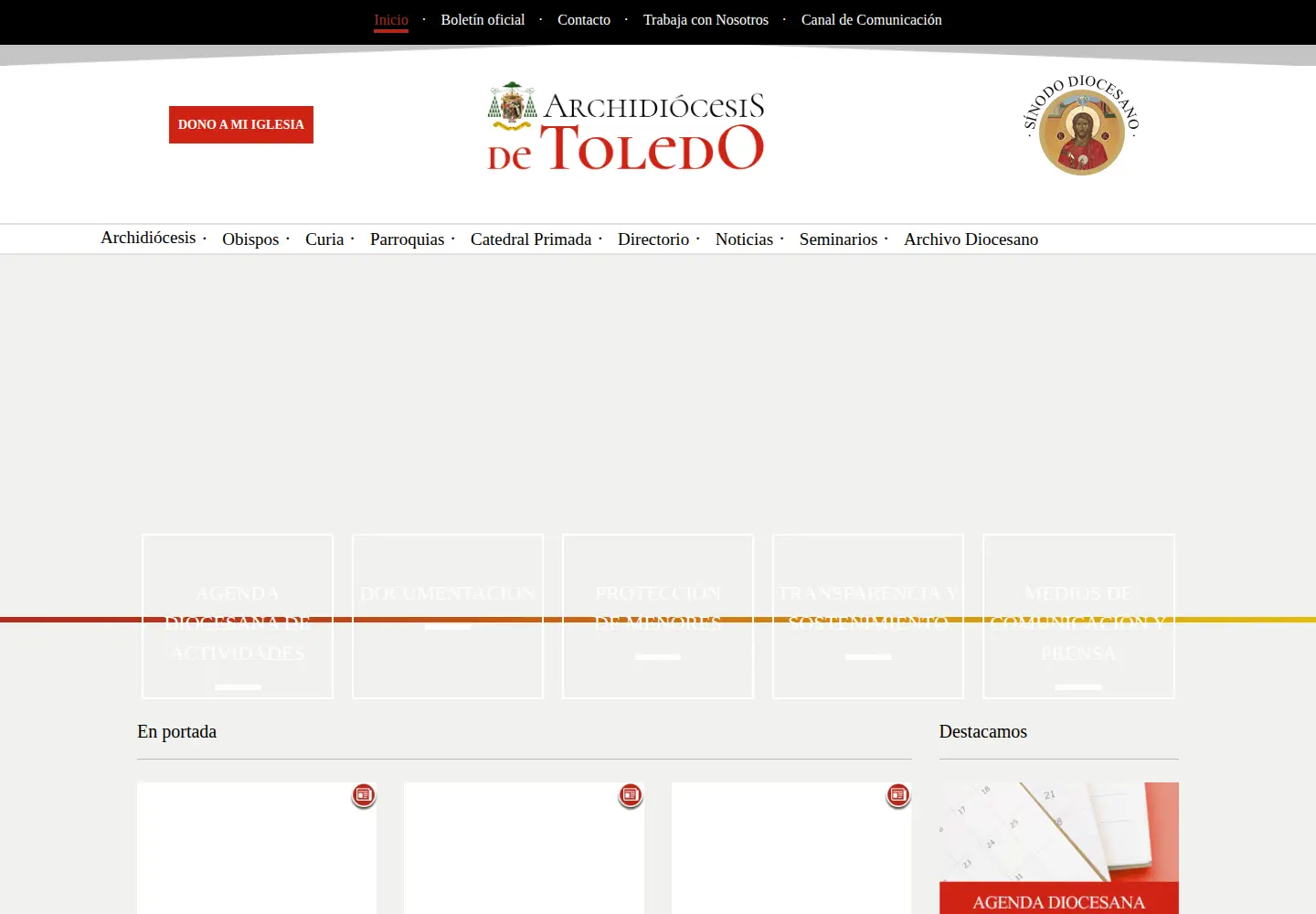The image size is (1316, 914).
Task: Expand the Directorio menu
Action: pos(653,239)
